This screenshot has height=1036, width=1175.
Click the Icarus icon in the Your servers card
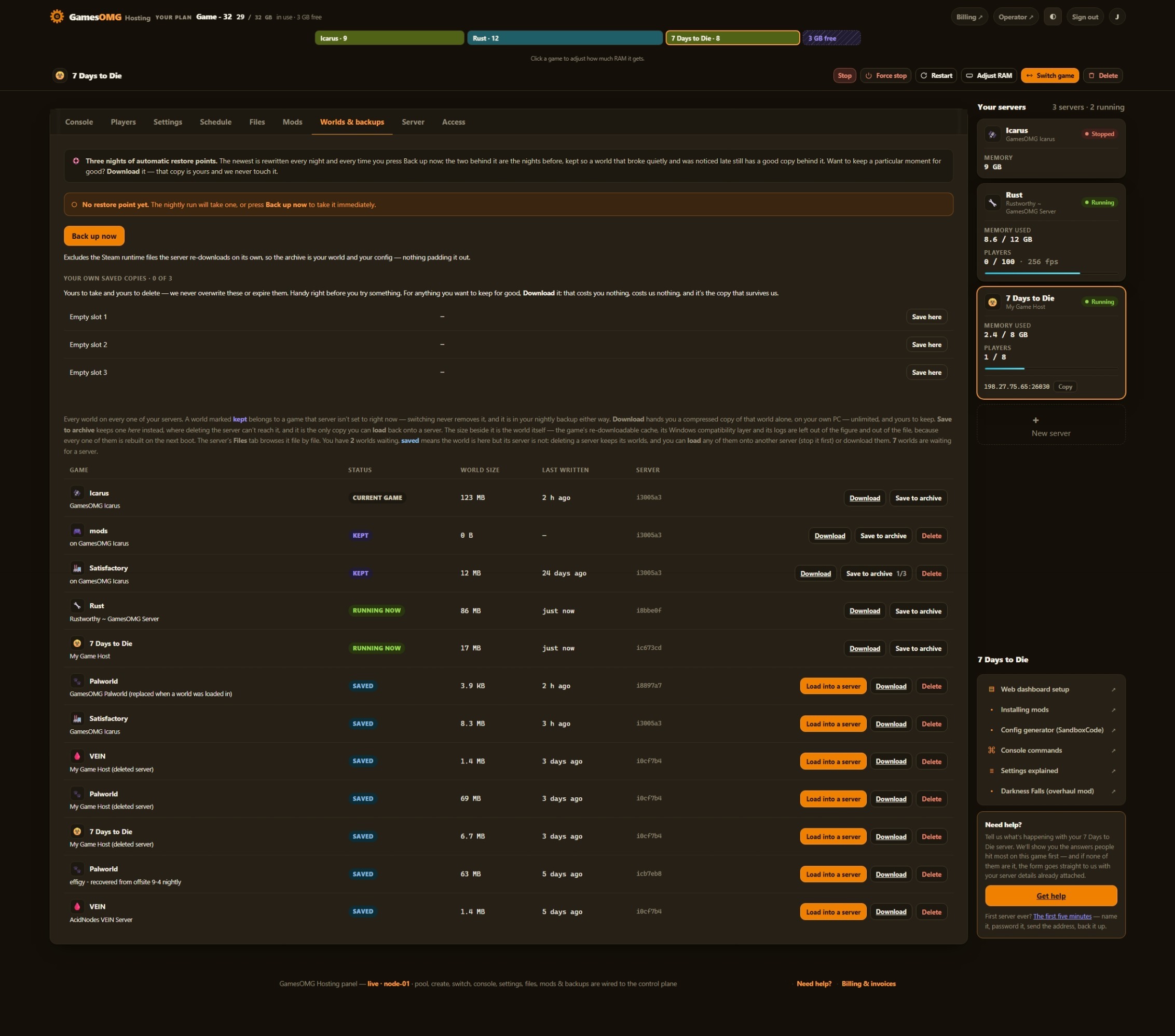coord(992,134)
